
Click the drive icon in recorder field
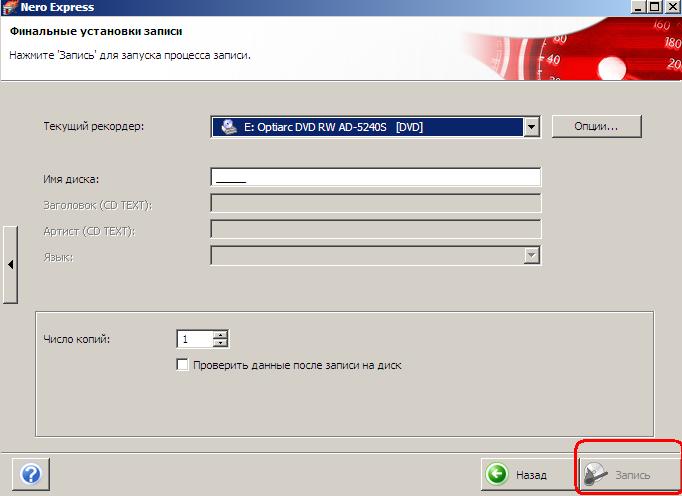point(228,127)
